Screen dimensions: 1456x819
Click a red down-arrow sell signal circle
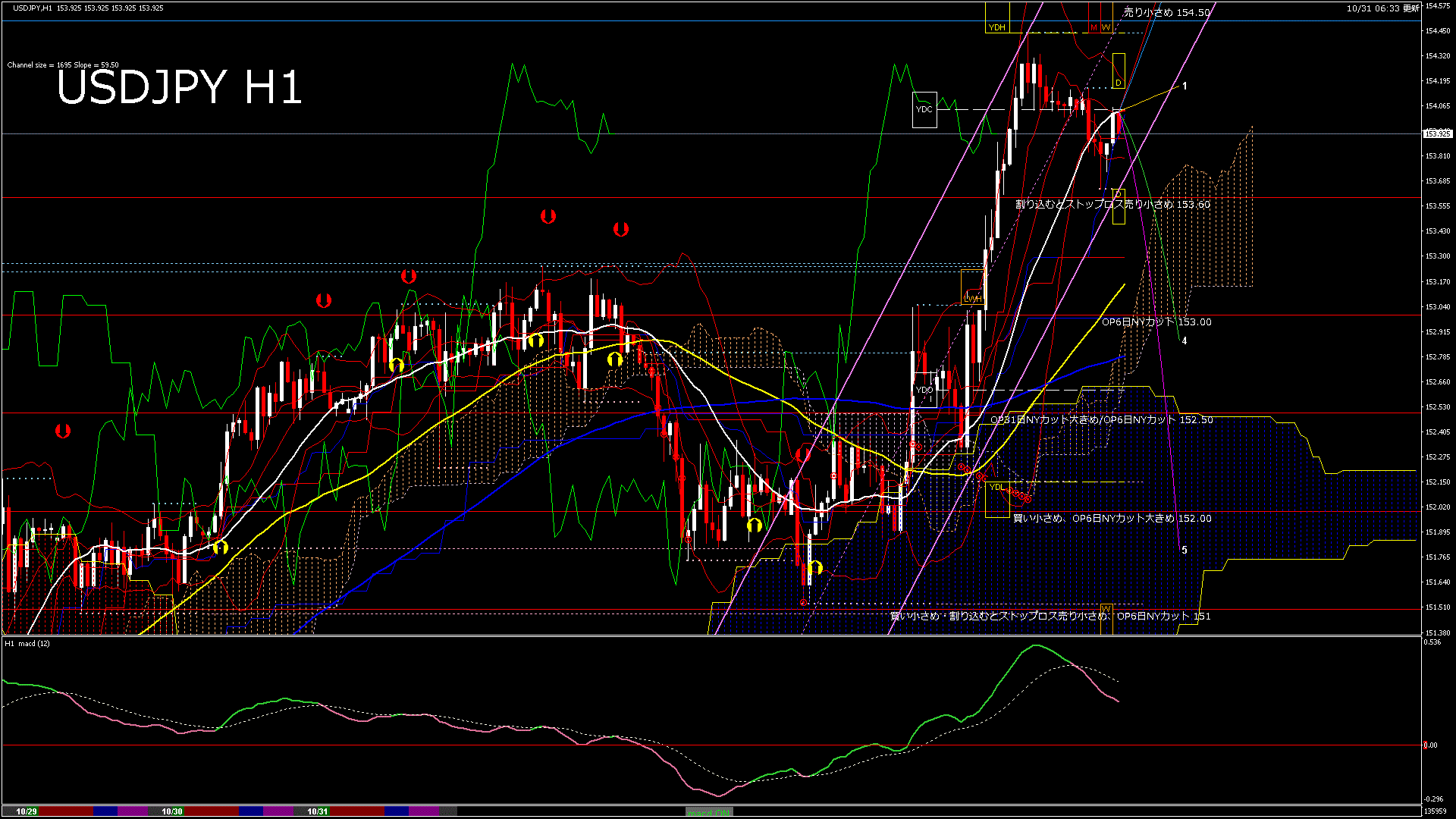point(548,218)
